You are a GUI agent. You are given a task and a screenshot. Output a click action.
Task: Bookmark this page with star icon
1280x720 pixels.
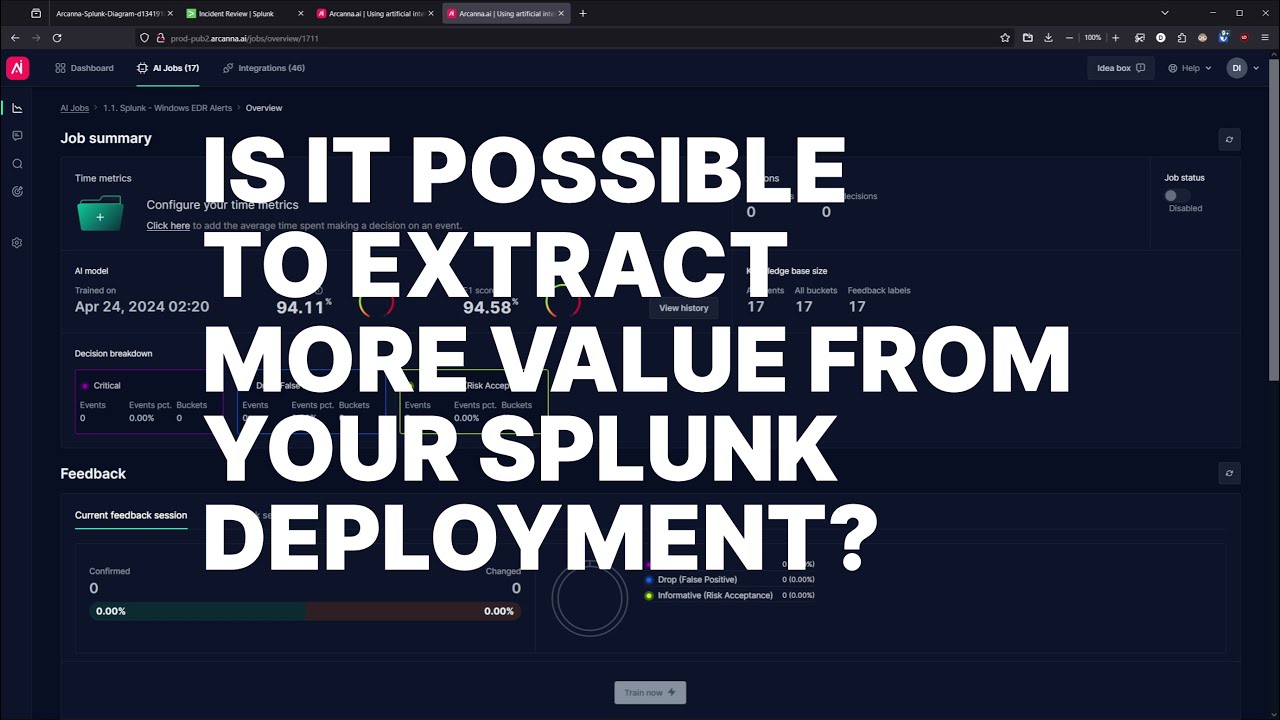pyautogui.click(x=1005, y=38)
